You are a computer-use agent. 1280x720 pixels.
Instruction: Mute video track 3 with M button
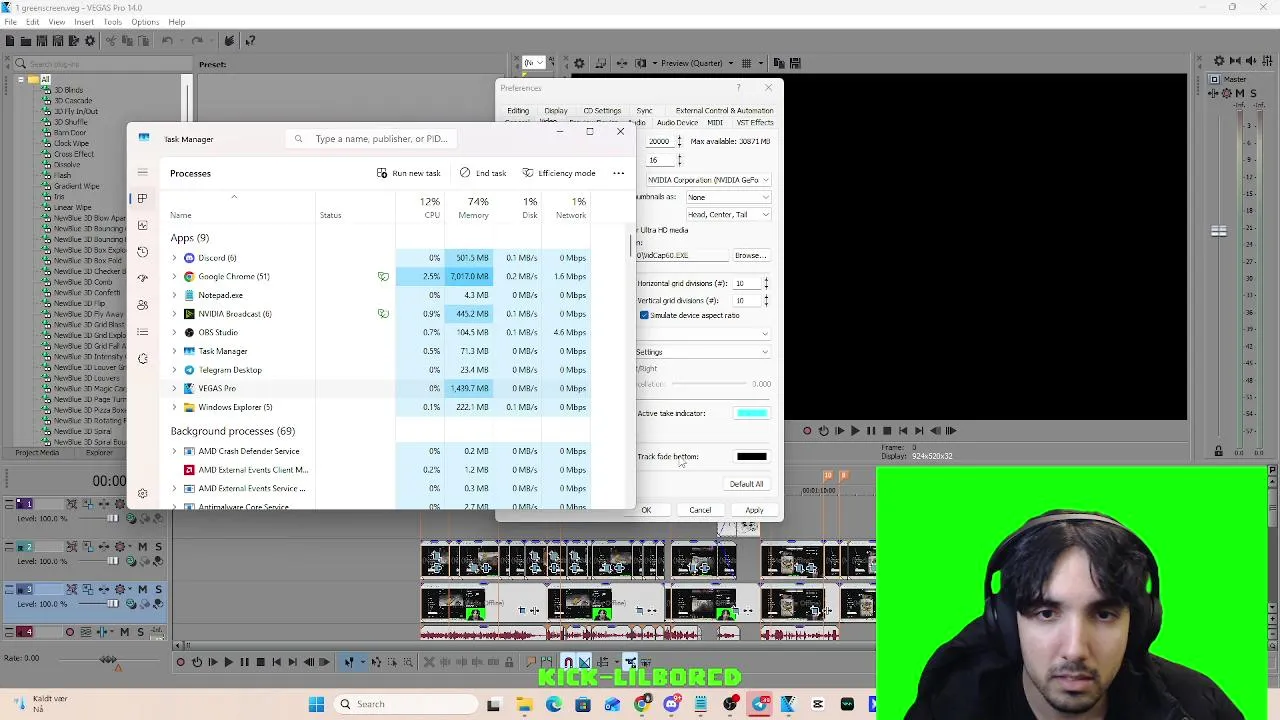(142, 589)
